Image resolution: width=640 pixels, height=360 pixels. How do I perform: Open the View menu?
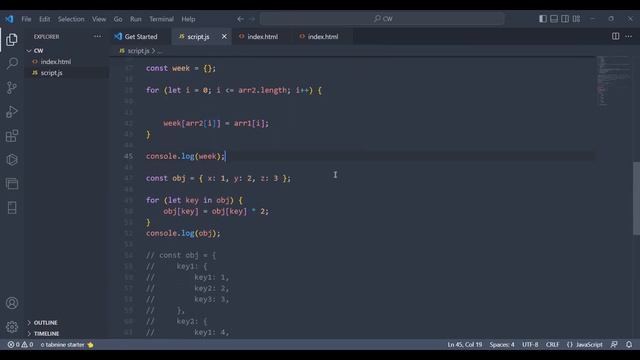click(x=99, y=19)
